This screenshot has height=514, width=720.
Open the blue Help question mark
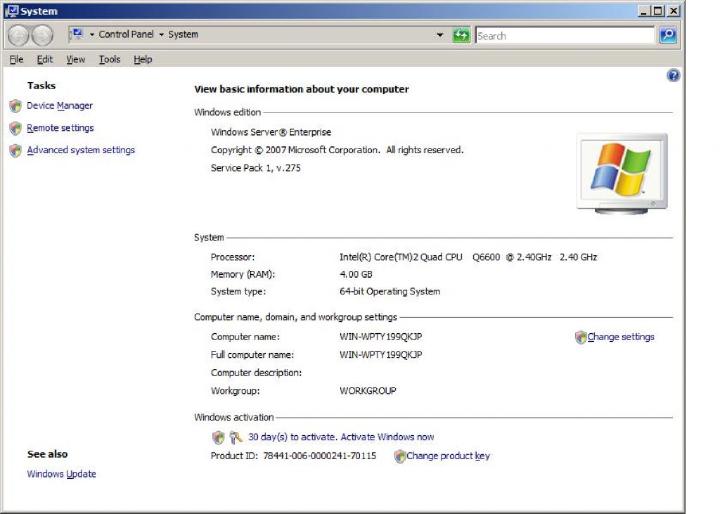[673, 75]
